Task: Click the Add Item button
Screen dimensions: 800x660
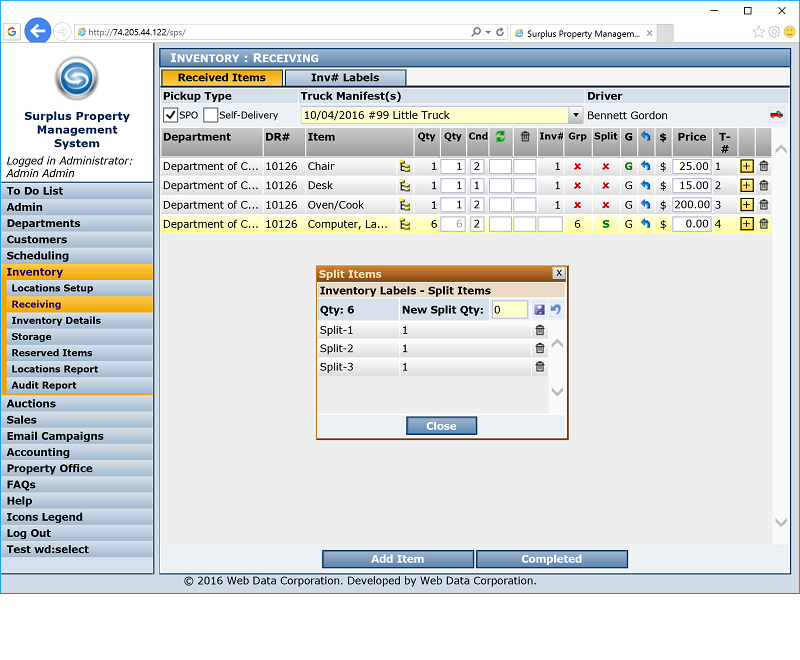Action: click(x=397, y=559)
